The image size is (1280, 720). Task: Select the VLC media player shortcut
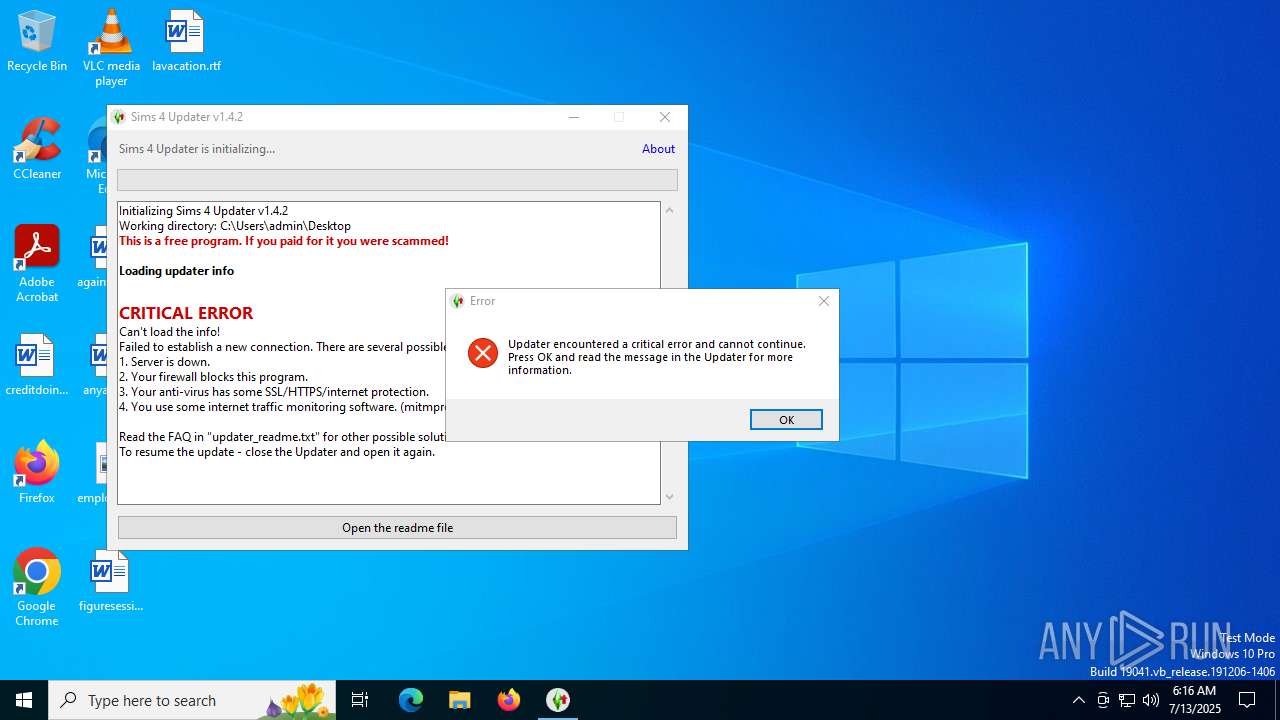point(111,48)
